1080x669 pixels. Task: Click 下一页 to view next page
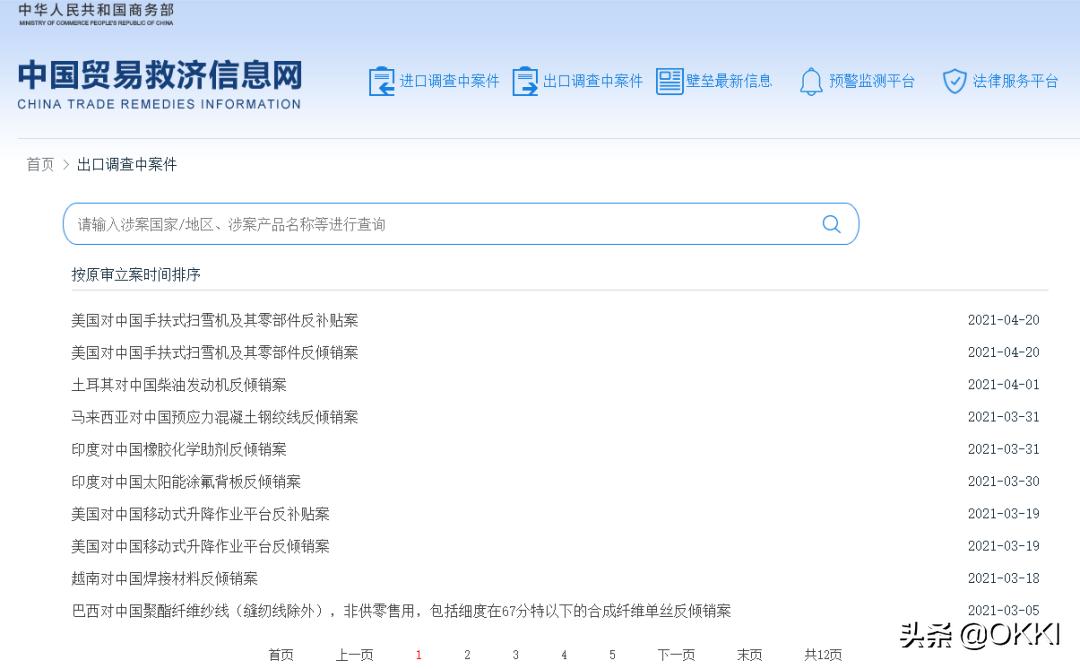(676, 655)
